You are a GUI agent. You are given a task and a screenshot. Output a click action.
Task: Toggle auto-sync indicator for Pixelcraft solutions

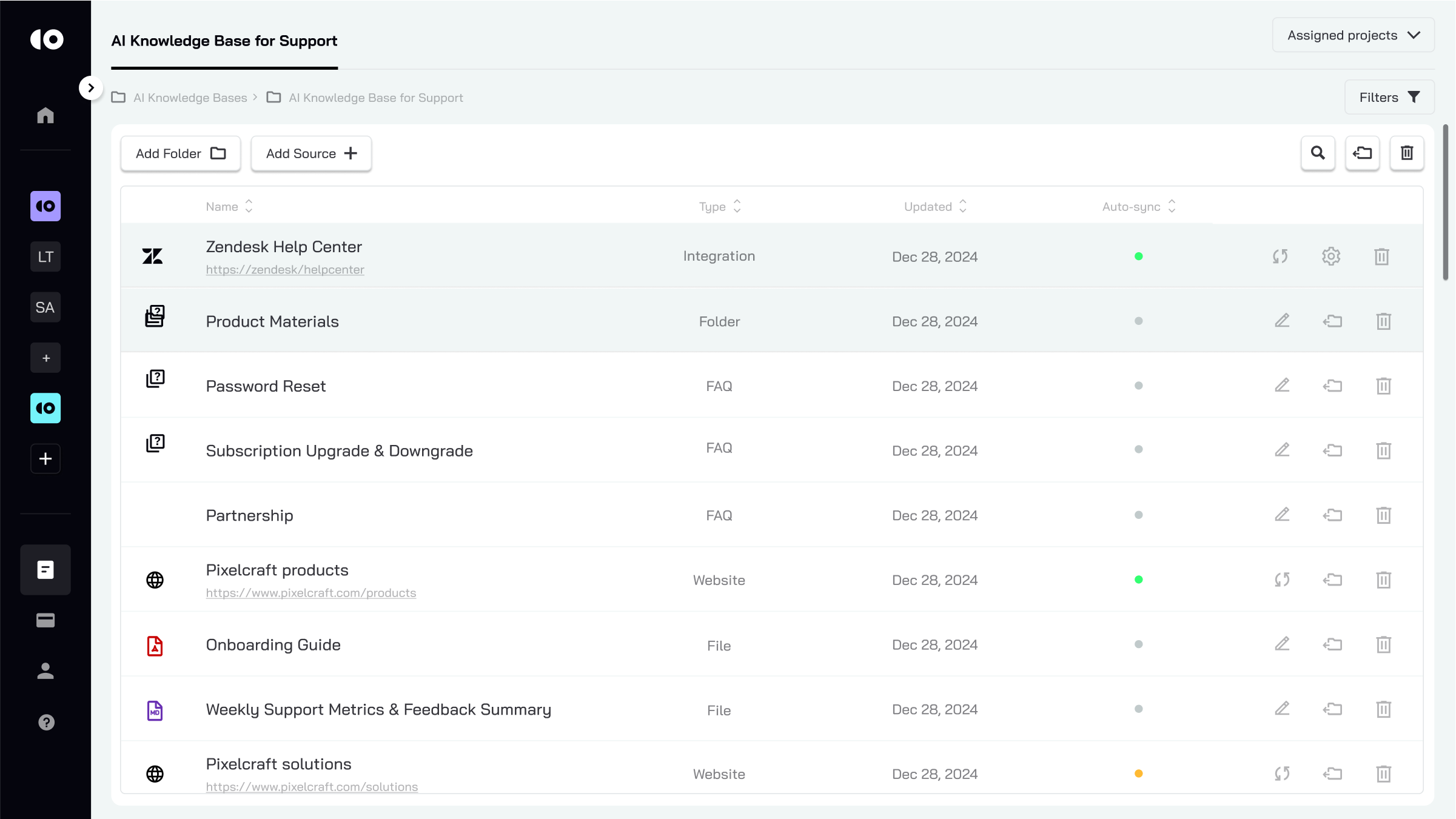point(1138,774)
